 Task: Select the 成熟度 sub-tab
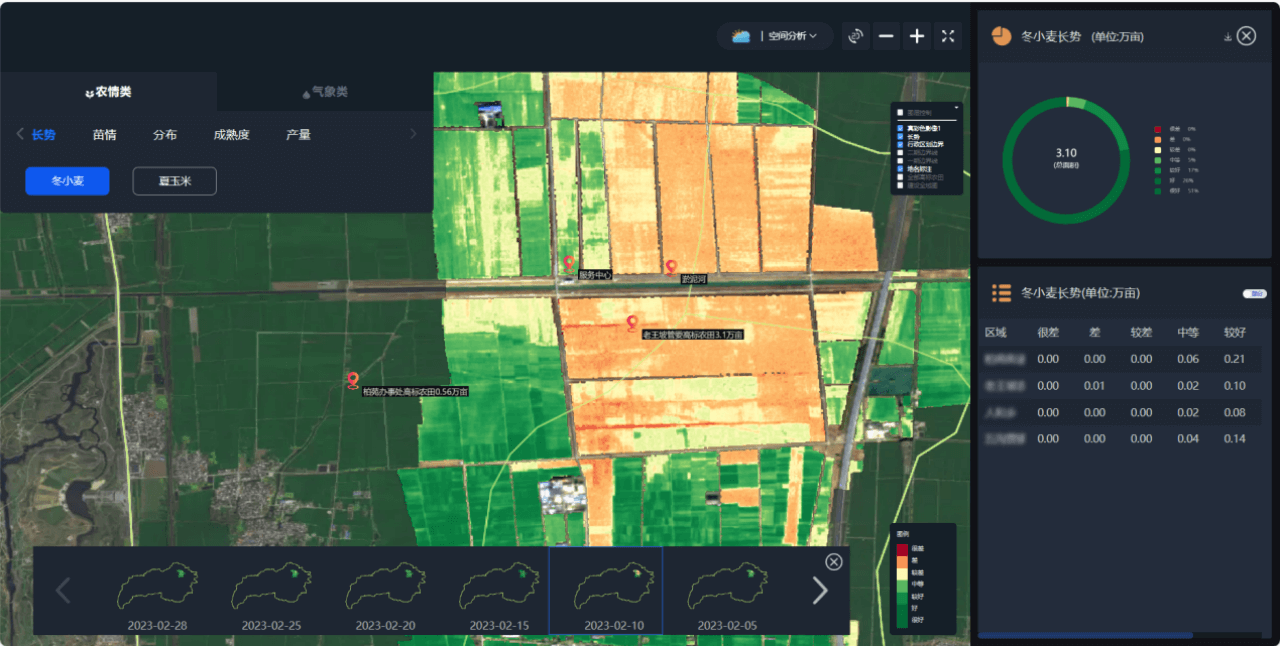point(231,135)
